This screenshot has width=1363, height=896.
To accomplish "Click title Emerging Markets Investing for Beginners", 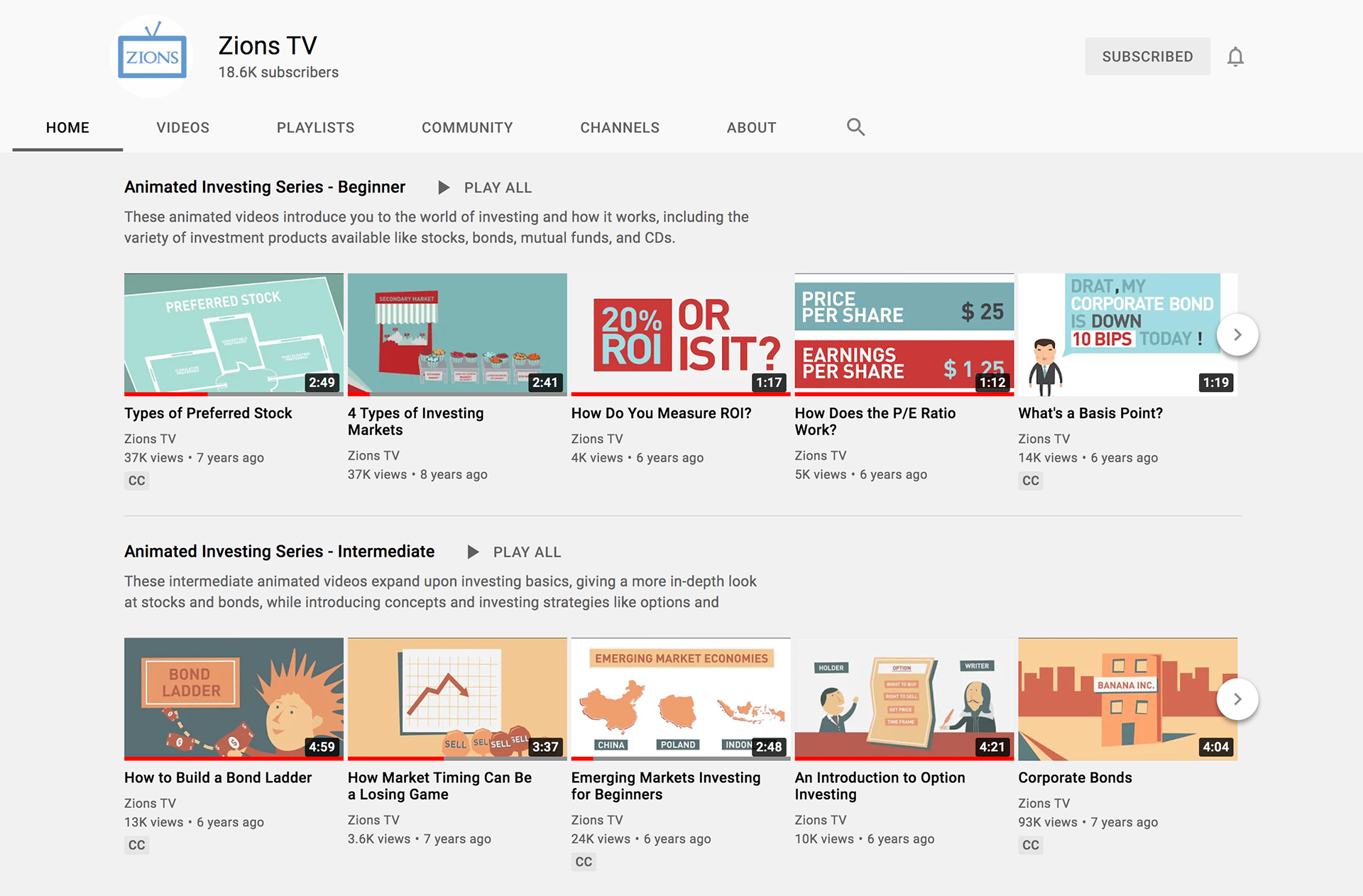I will 666,786.
